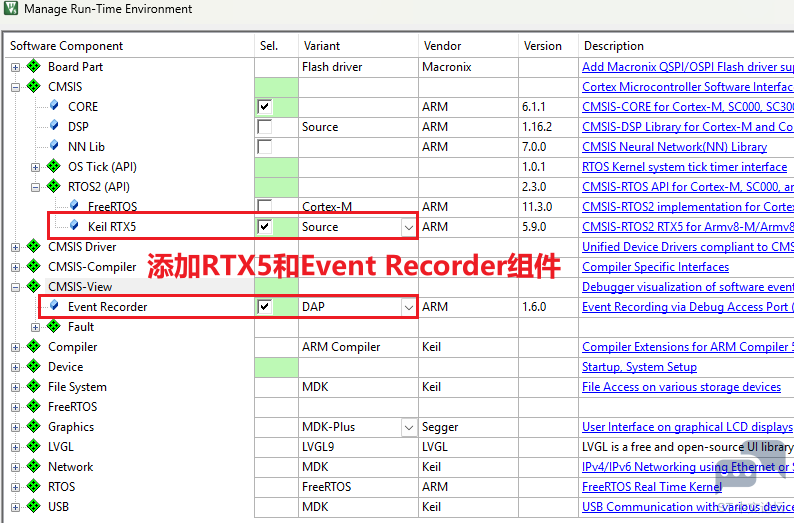Click the CMSIS-View diamond icon
Viewport: 794px width, 523px height.
(x=33, y=286)
